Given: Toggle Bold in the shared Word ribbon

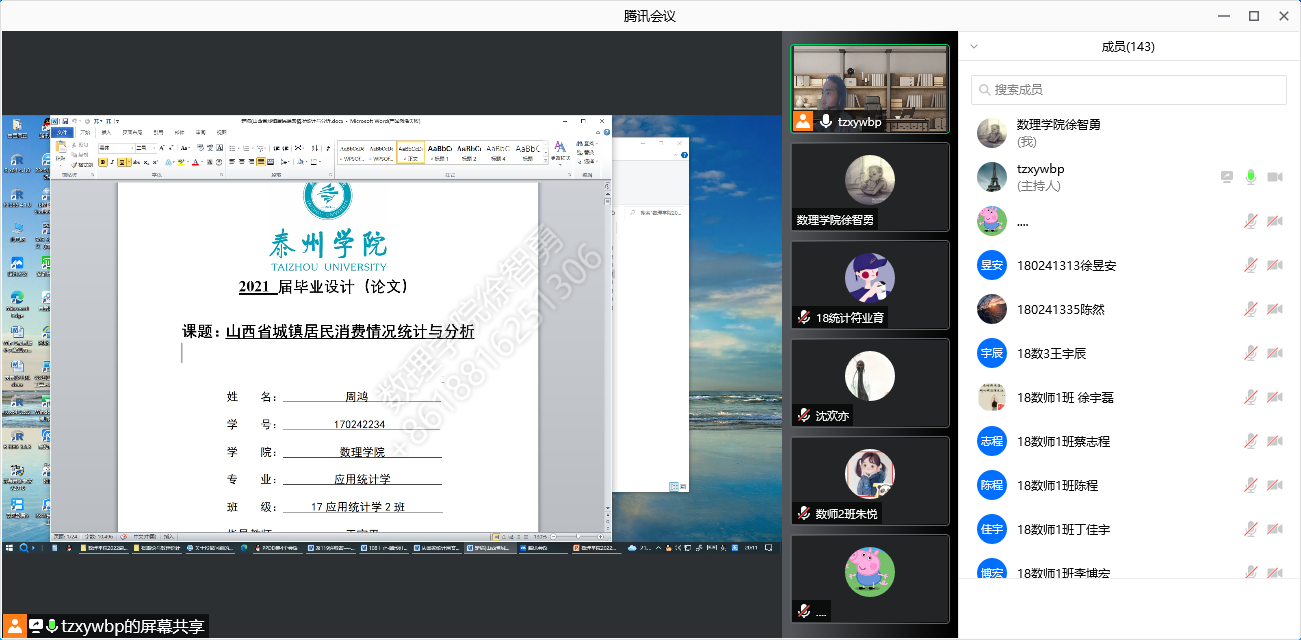Looking at the screenshot, I should [102, 162].
